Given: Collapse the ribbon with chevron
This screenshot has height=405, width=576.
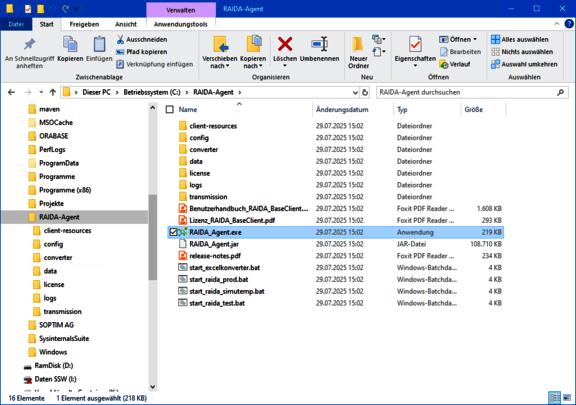Looking at the screenshot, I should pos(557,24).
